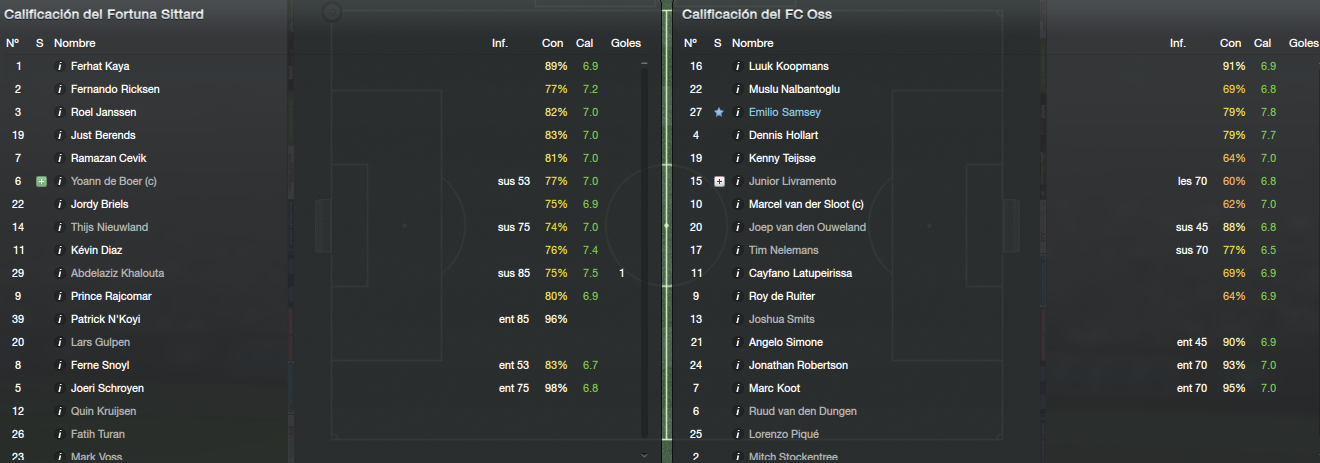Click the info icon beside Ferhat Kaya

60,66
